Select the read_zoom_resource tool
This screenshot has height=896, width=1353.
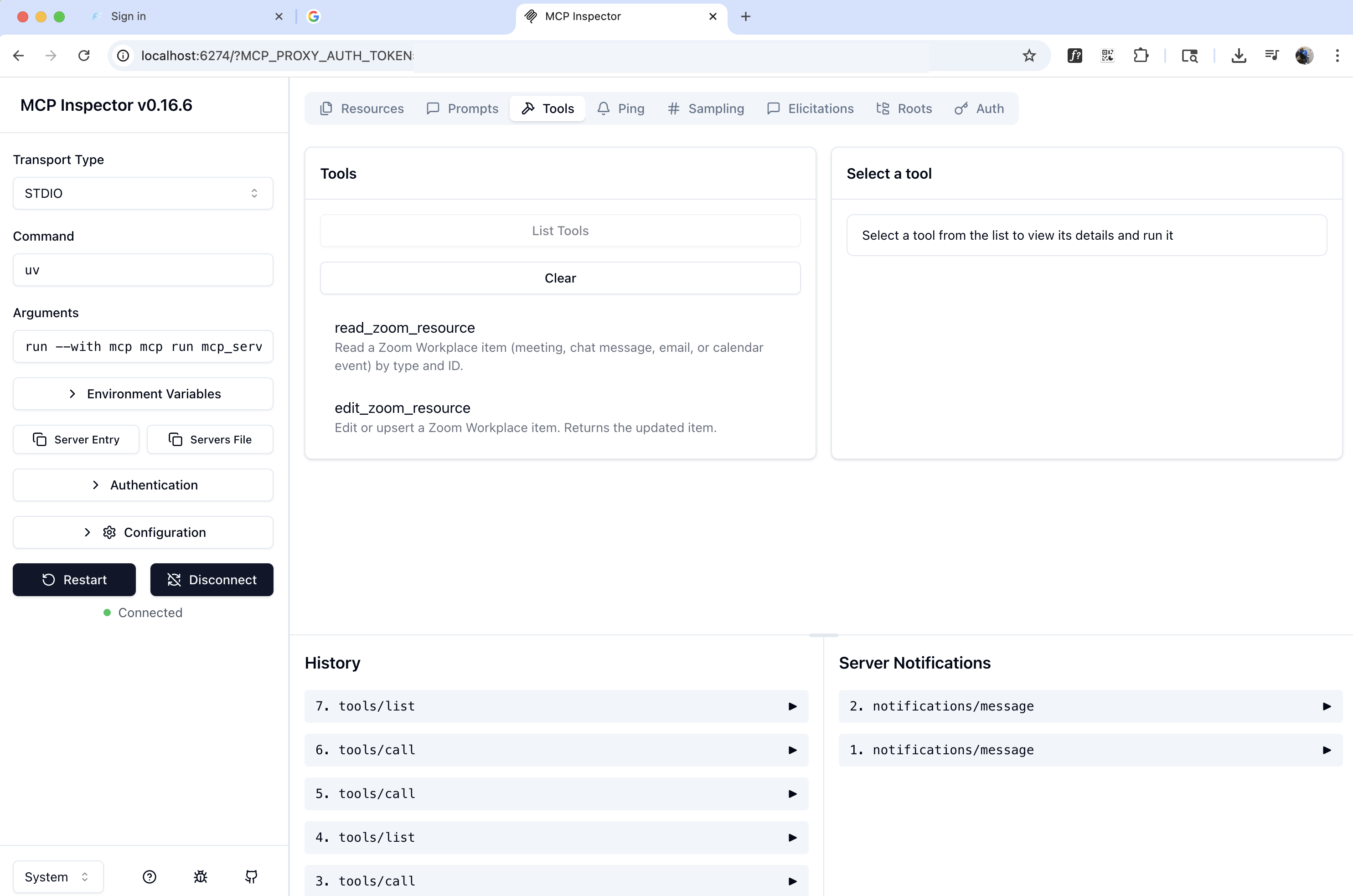click(560, 346)
